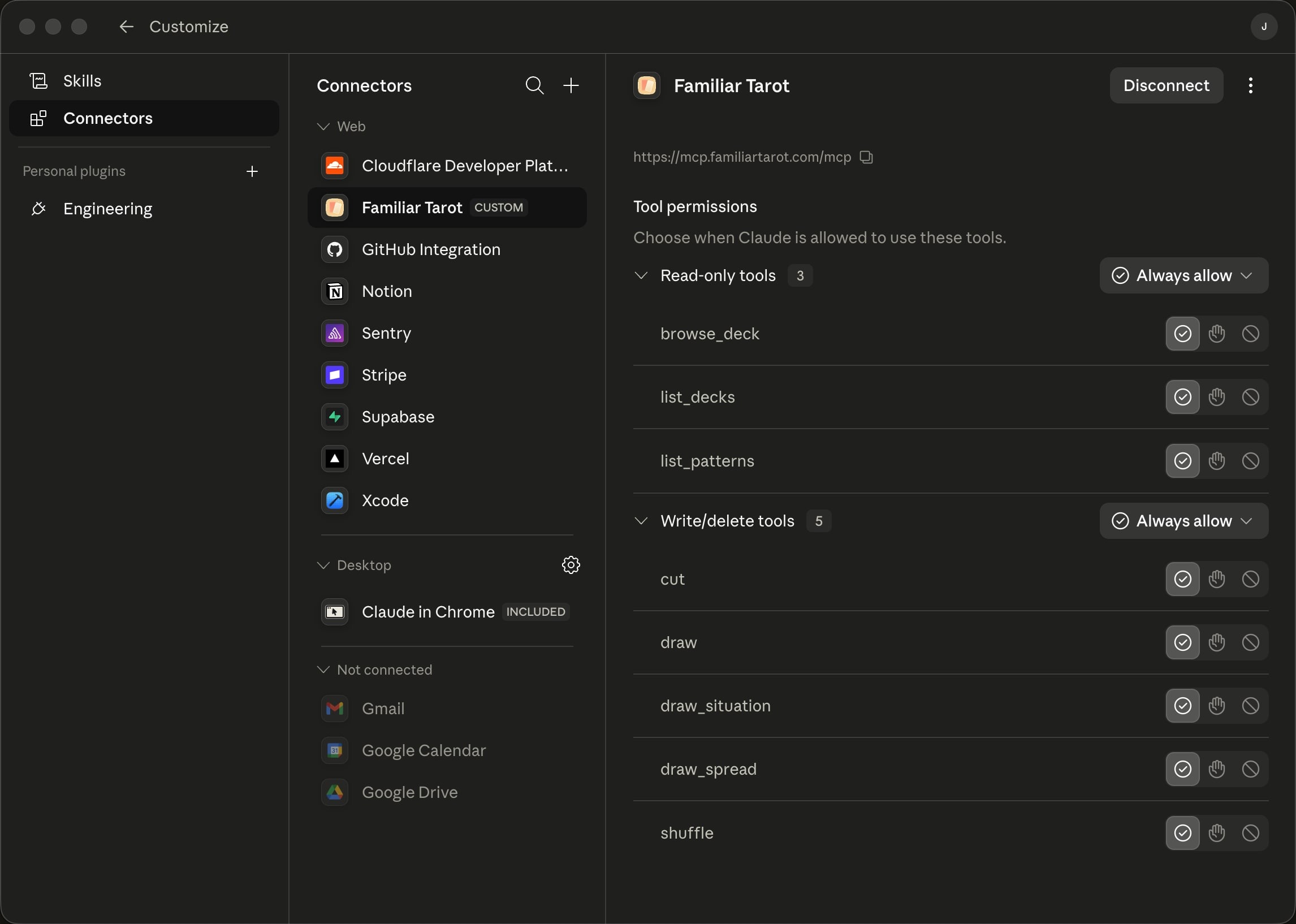The width and height of the screenshot is (1296, 924).
Task: Click the Notion connector icon
Action: (335, 291)
